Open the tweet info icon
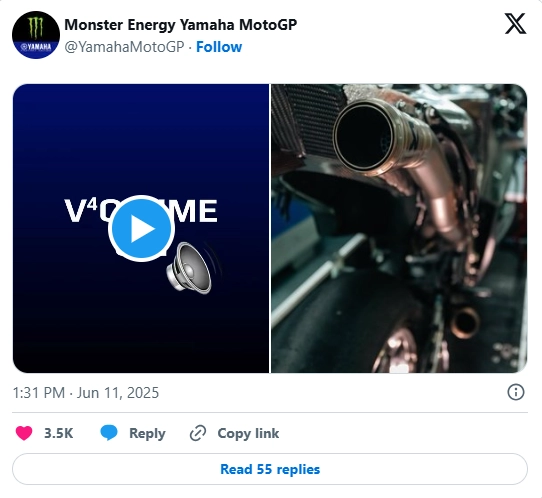 [516, 392]
